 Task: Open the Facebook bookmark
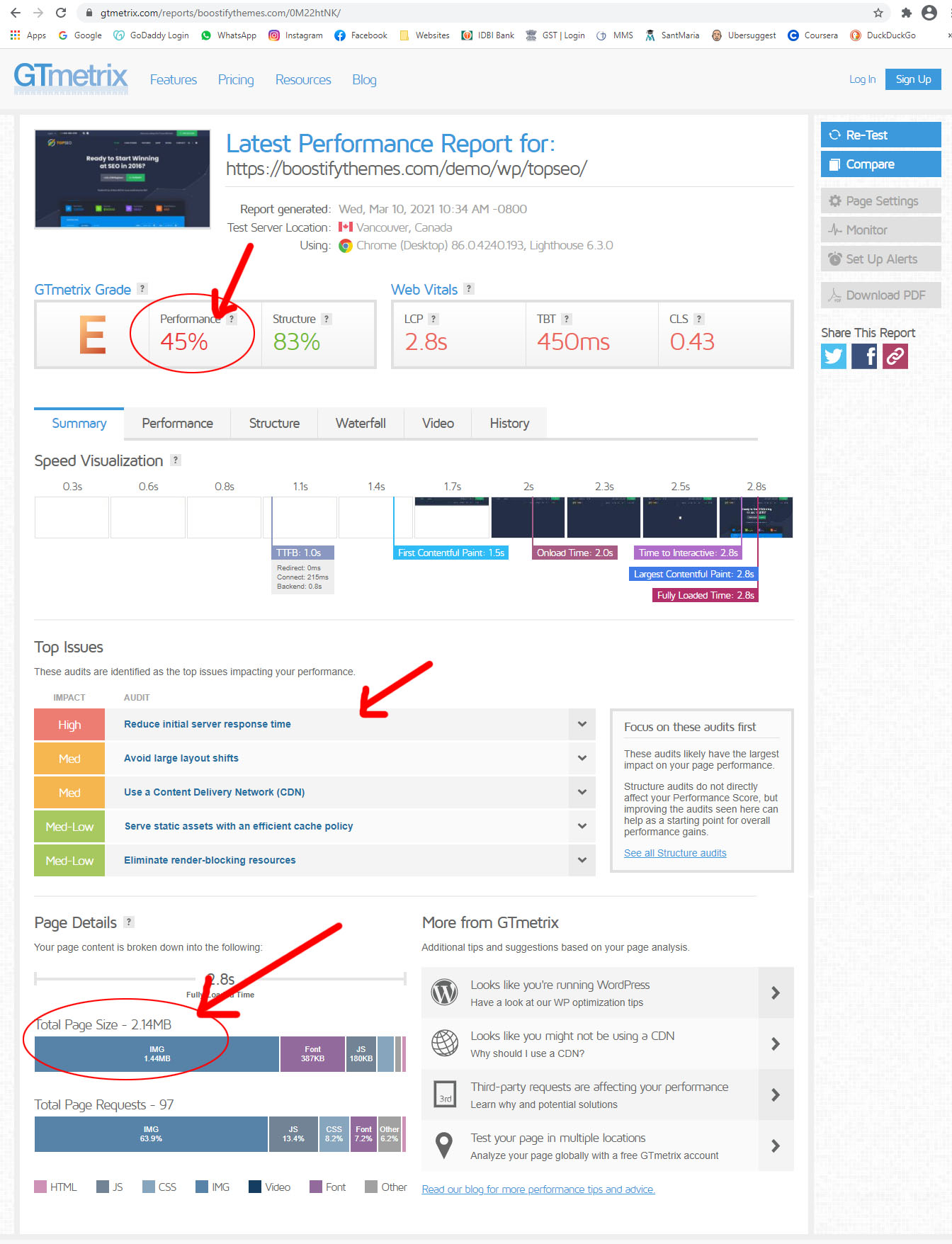click(361, 35)
